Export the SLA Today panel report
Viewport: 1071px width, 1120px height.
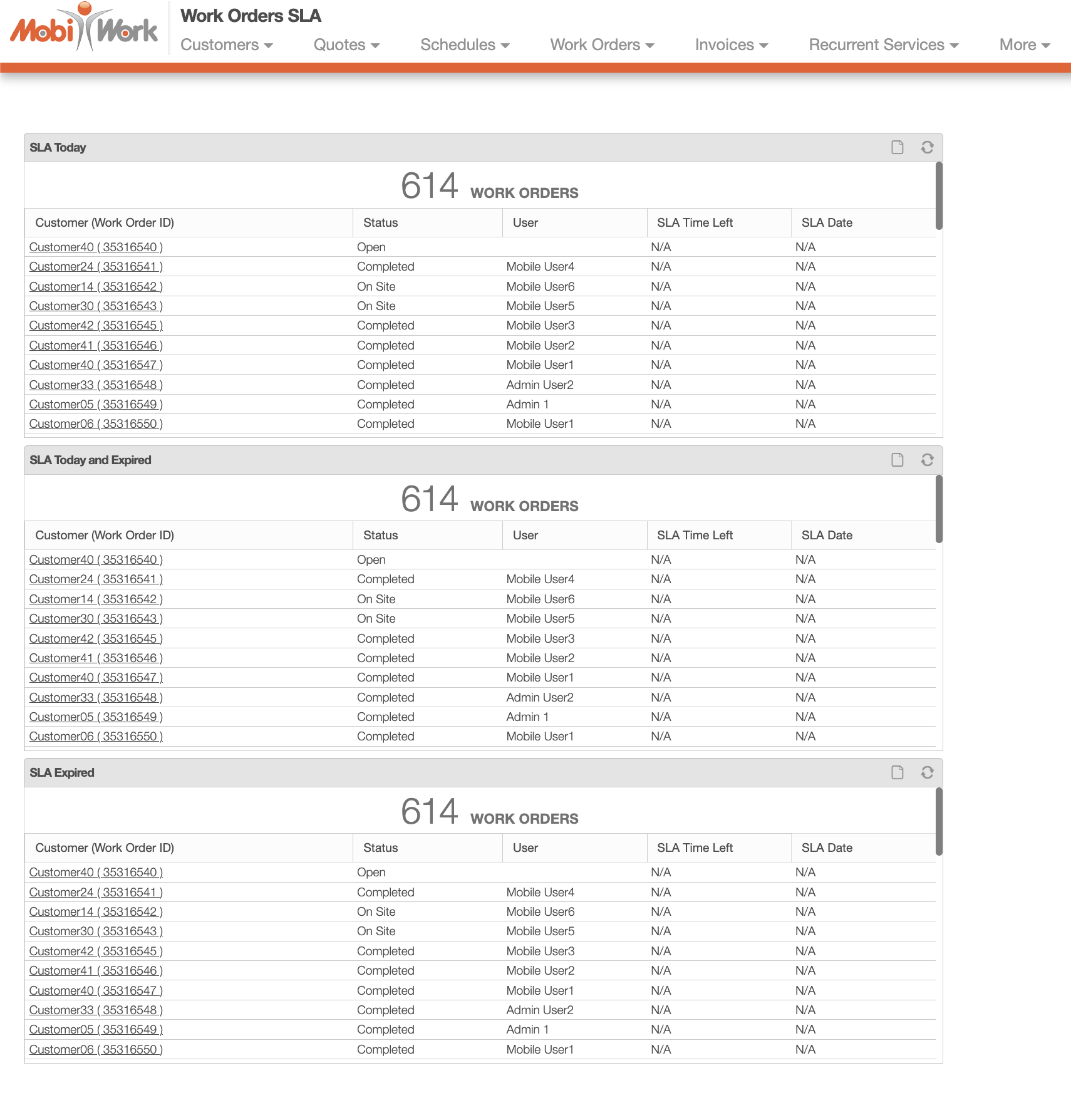(x=897, y=147)
